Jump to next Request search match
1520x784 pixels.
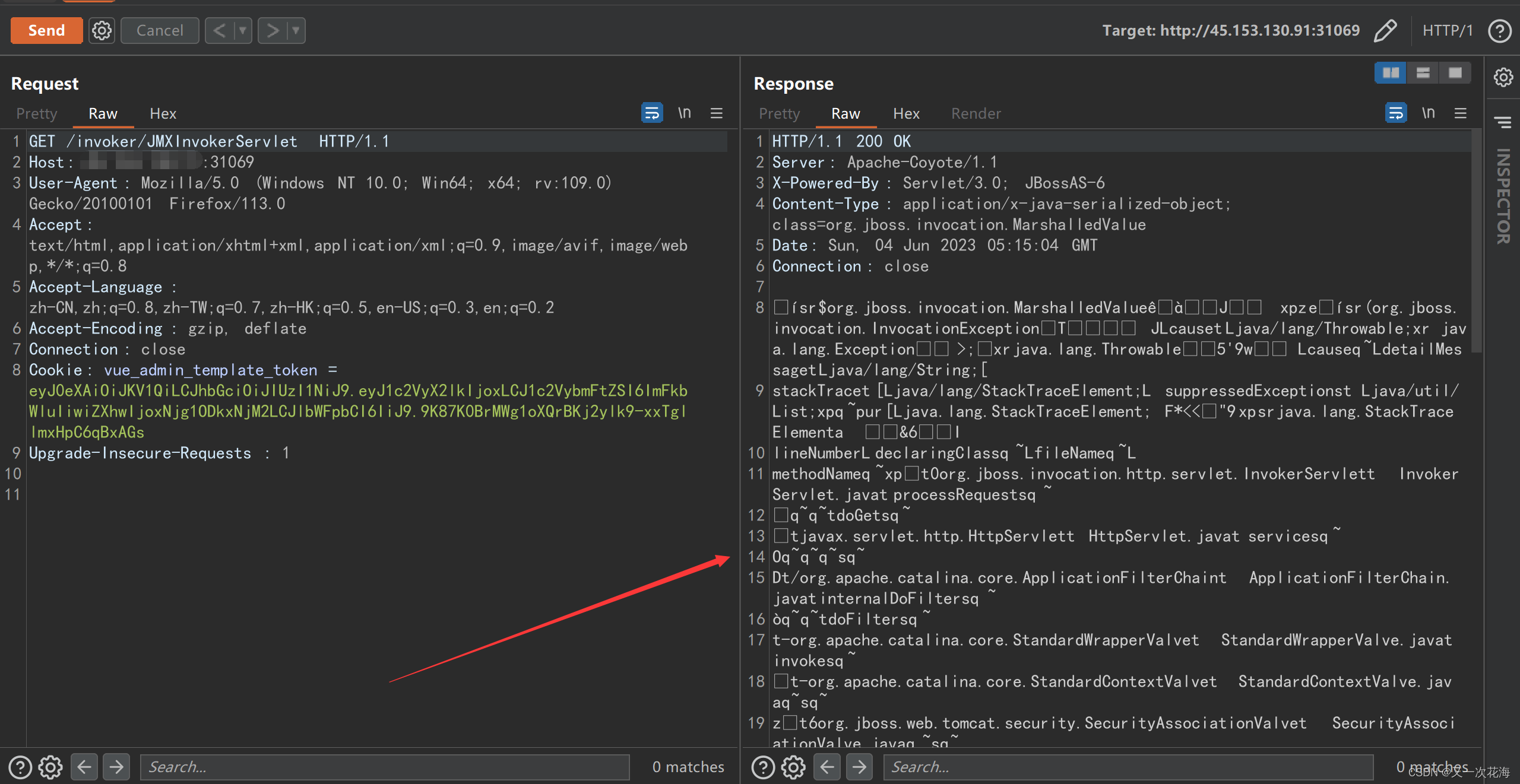116,767
